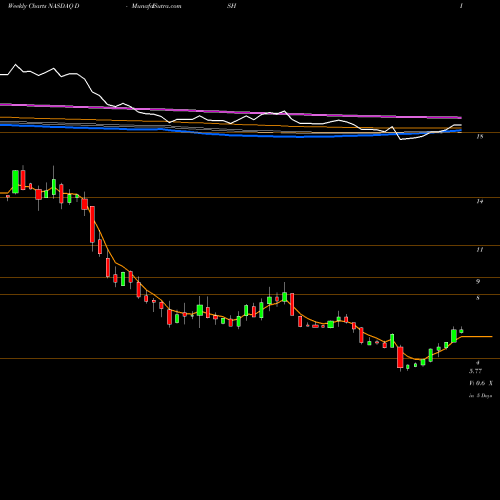Click the price axis label 18
This screenshot has width=500, height=500.
click(x=480, y=136)
